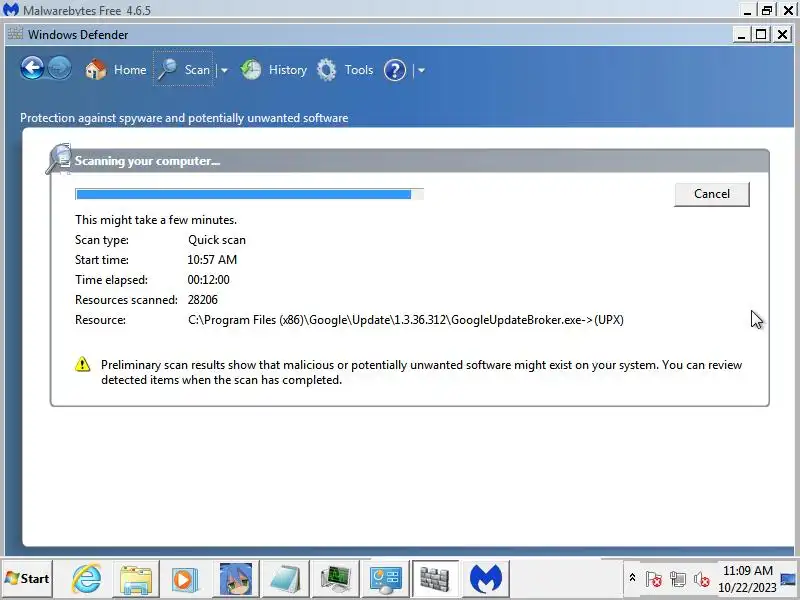Click the yellow warning triangle icon
The width and height of the screenshot is (800, 600).
click(x=83, y=364)
